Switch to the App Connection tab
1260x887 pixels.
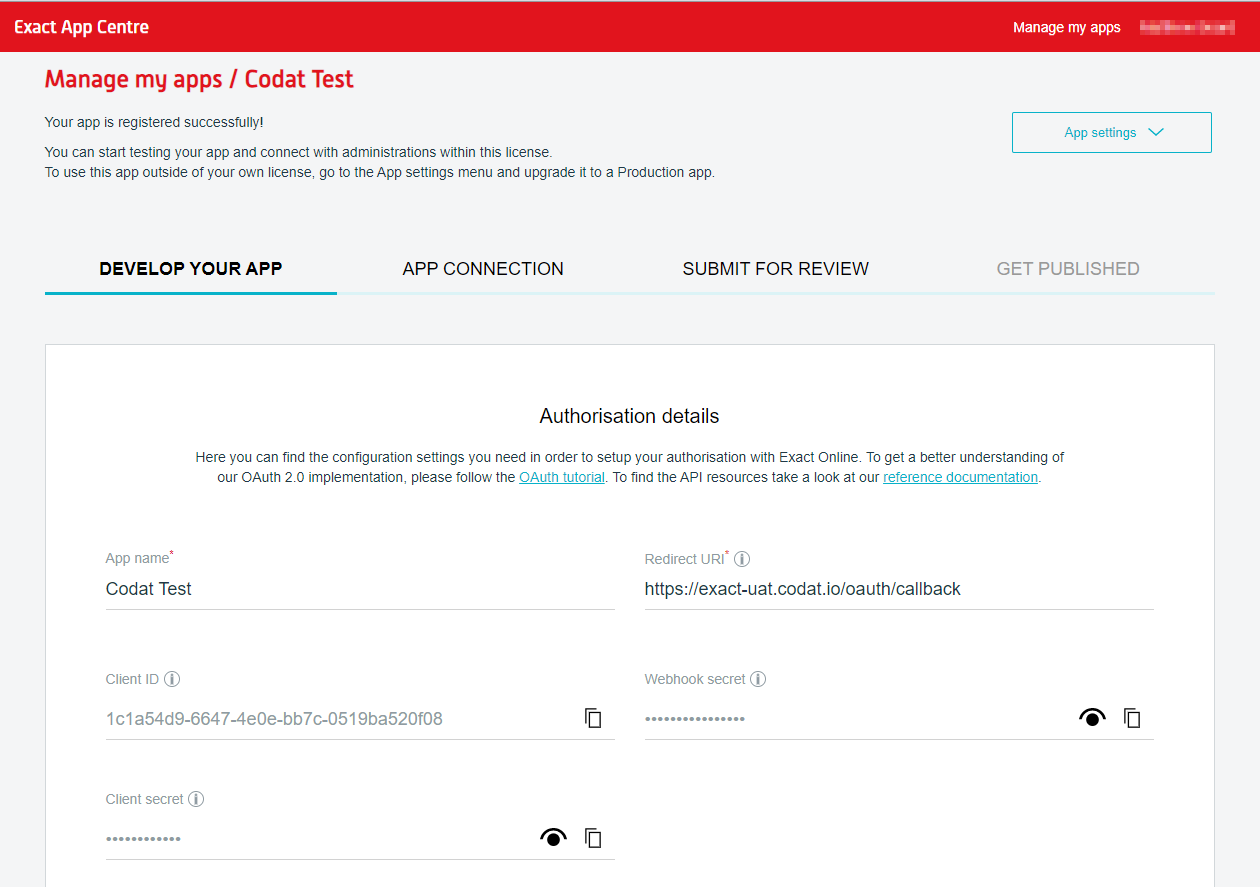483,269
